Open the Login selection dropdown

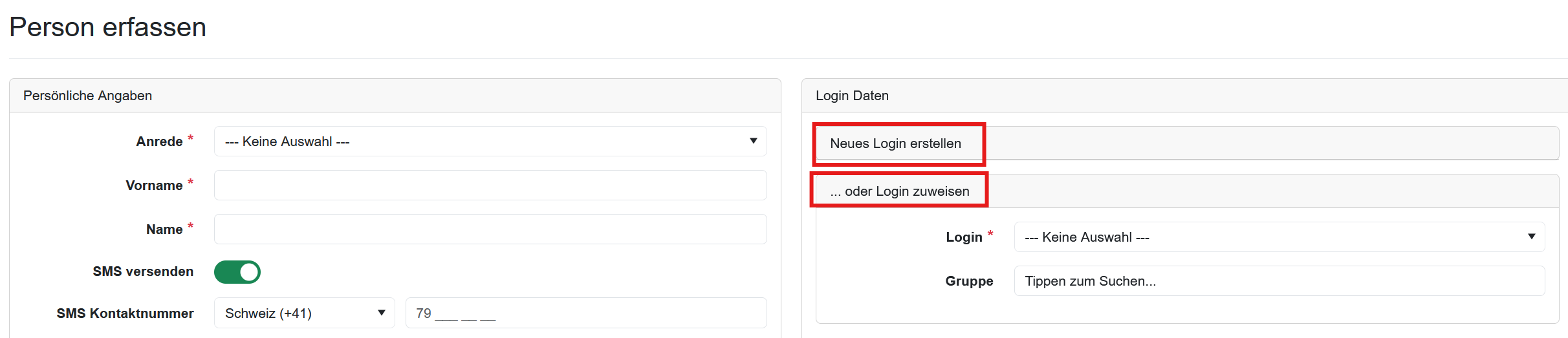click(1279, 237)
